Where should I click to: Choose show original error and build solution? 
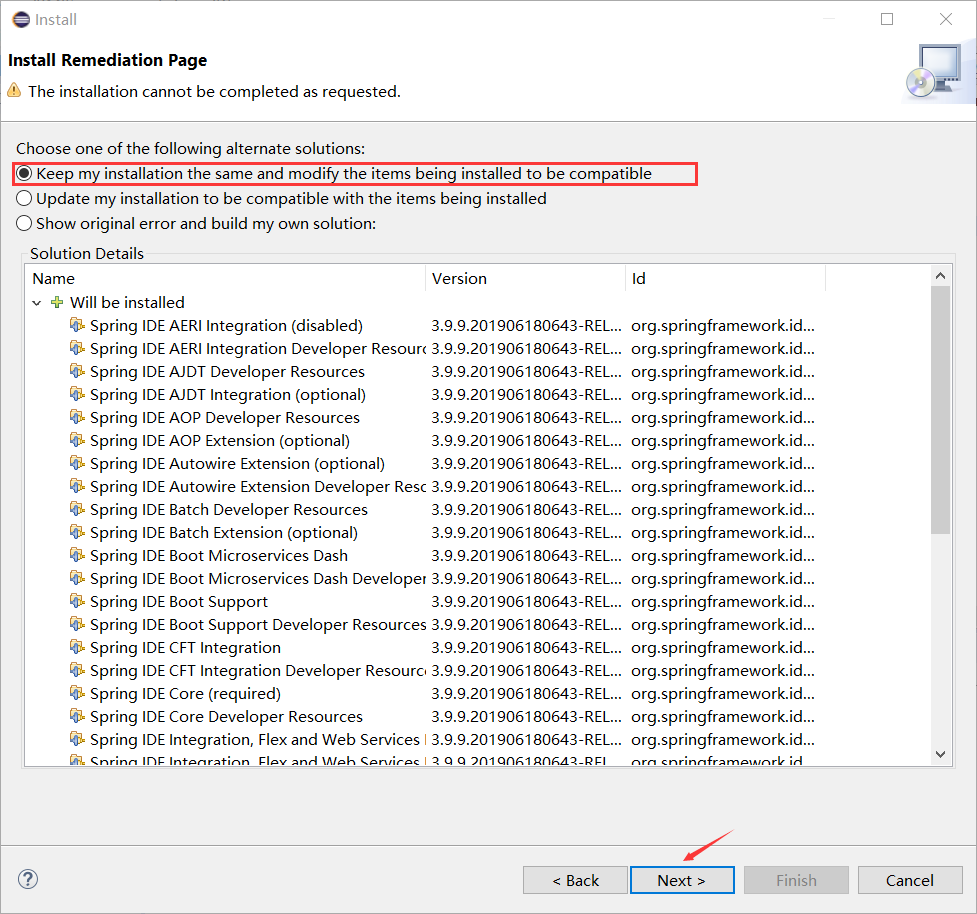(x=23, y=223)
